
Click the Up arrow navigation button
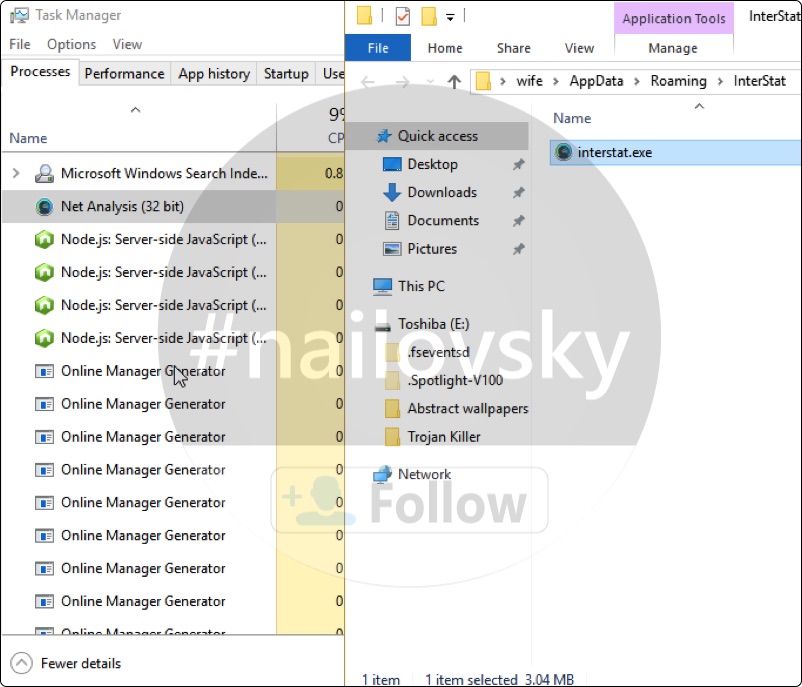(x=454, y=82)
